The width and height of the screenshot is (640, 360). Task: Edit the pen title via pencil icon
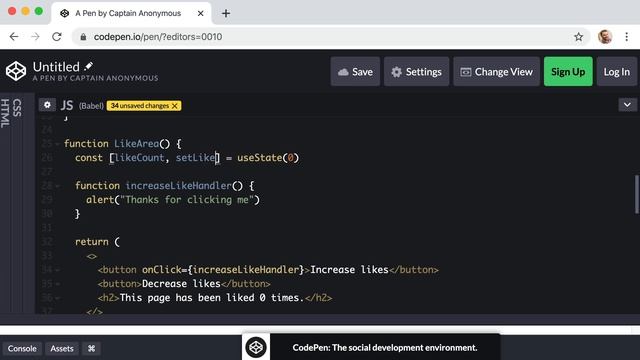pyautogui.click(x=89, y=66)
